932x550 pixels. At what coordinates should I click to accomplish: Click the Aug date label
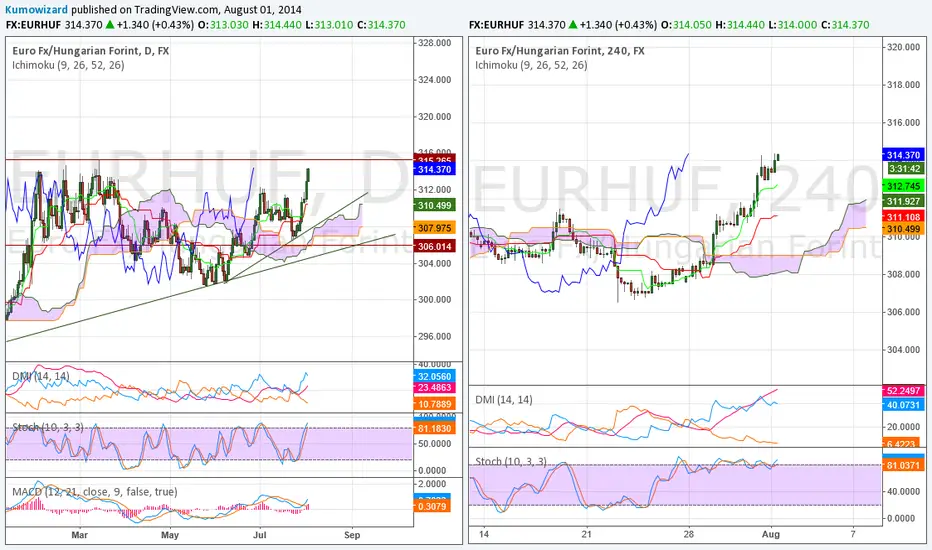tap(771, 534)
